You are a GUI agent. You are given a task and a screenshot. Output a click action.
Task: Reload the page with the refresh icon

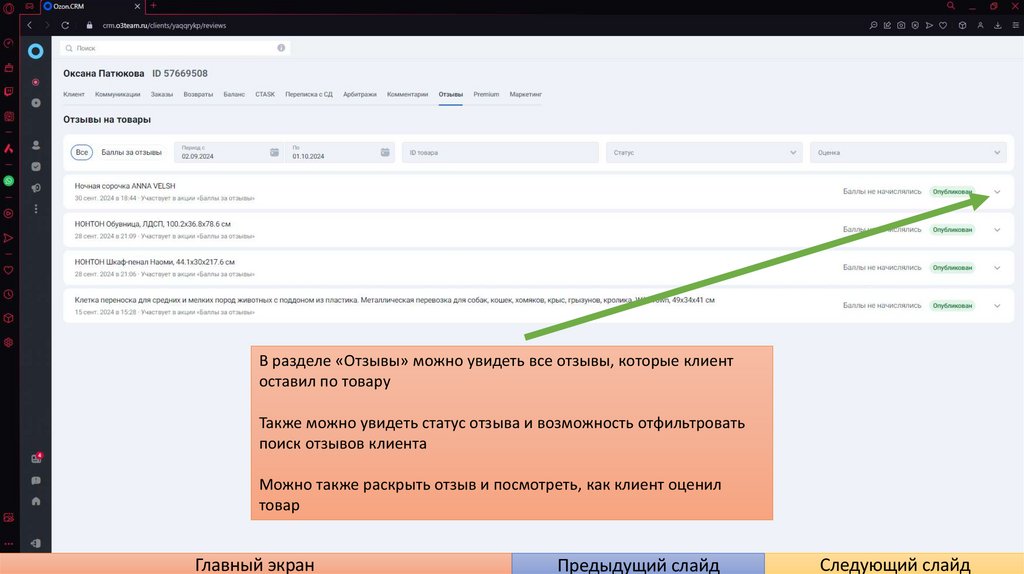(65, 25)
